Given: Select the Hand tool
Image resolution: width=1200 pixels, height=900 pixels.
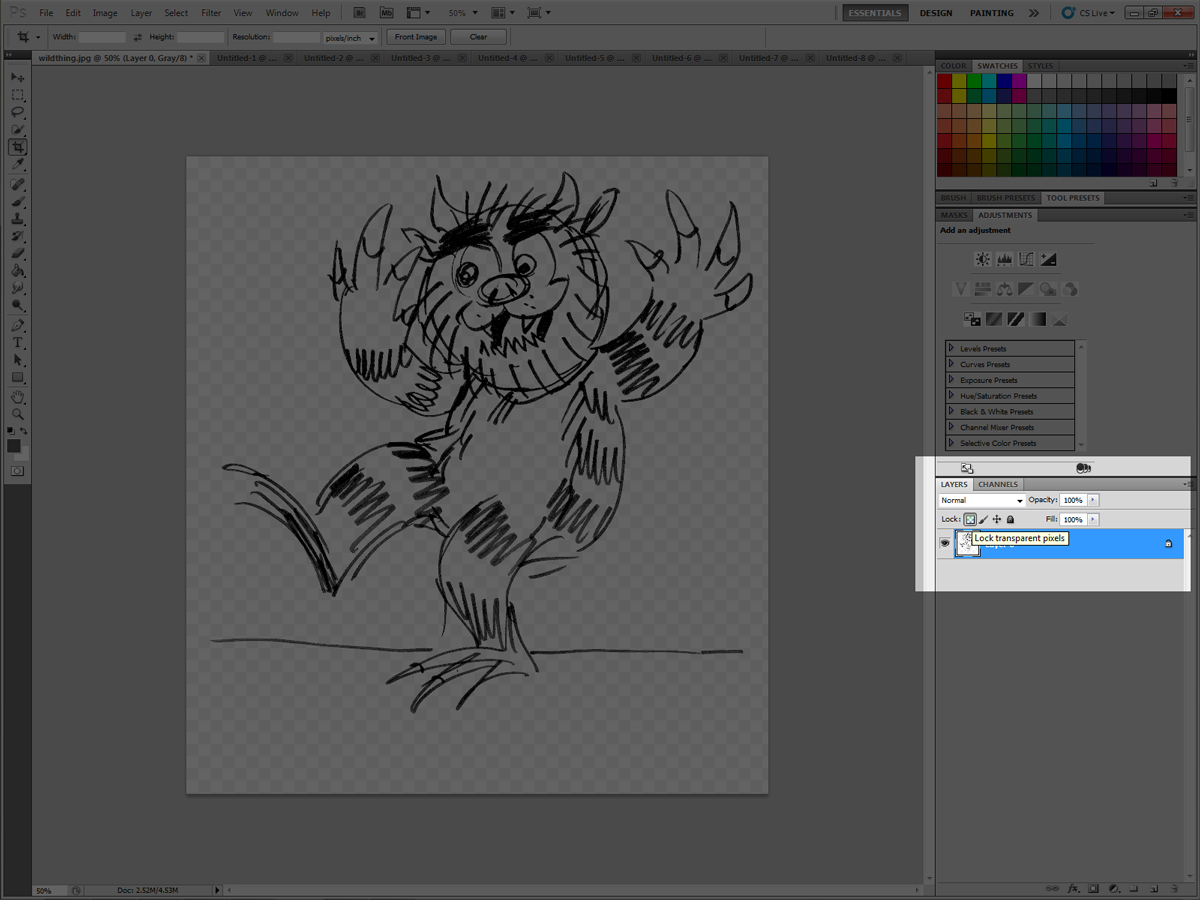Looking at the screenshot, I should pos(18,397).
